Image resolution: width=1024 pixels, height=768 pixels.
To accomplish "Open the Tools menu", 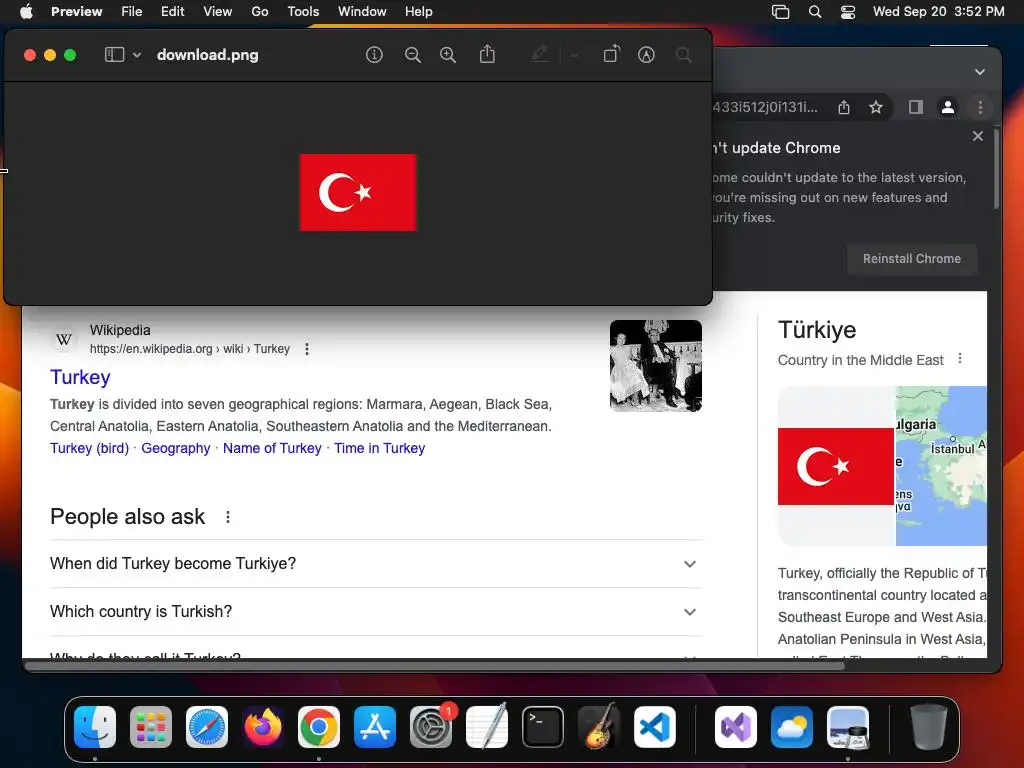I will (303, 11).
